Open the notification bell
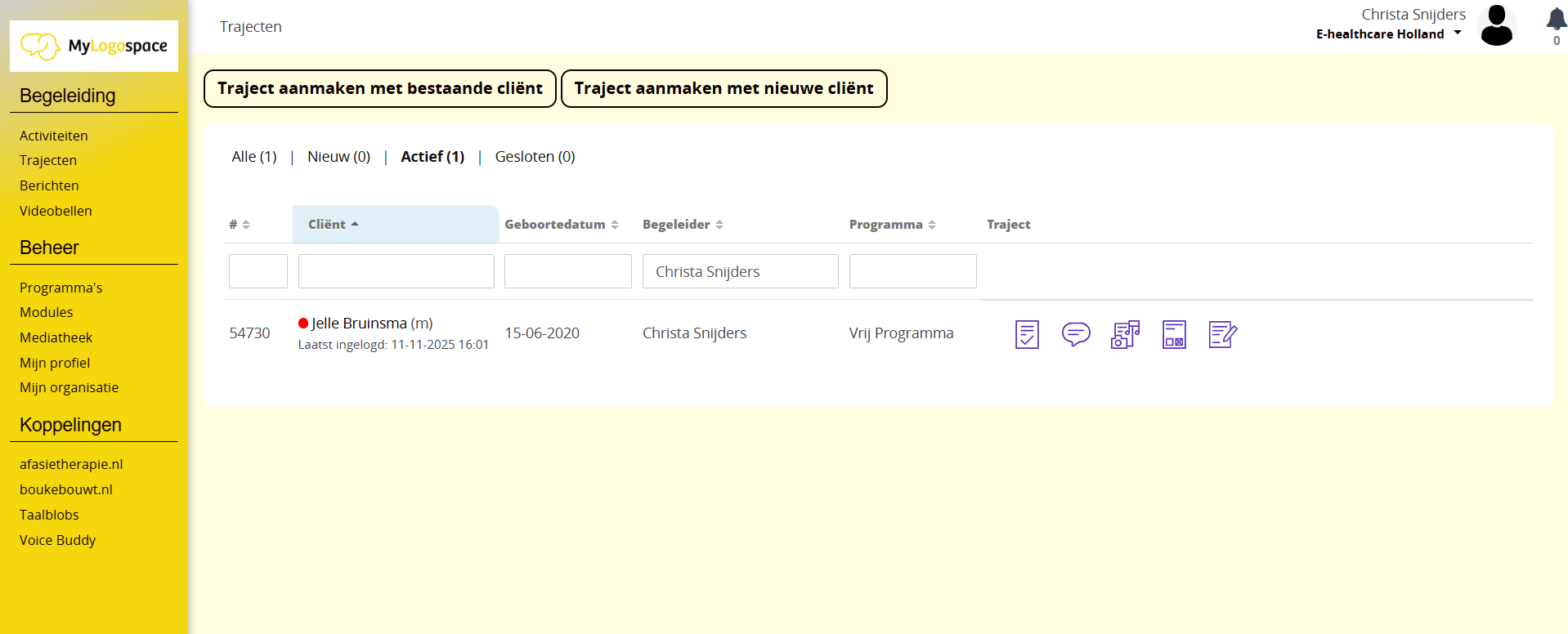The image size is (1568, 634). point(1556,20)
